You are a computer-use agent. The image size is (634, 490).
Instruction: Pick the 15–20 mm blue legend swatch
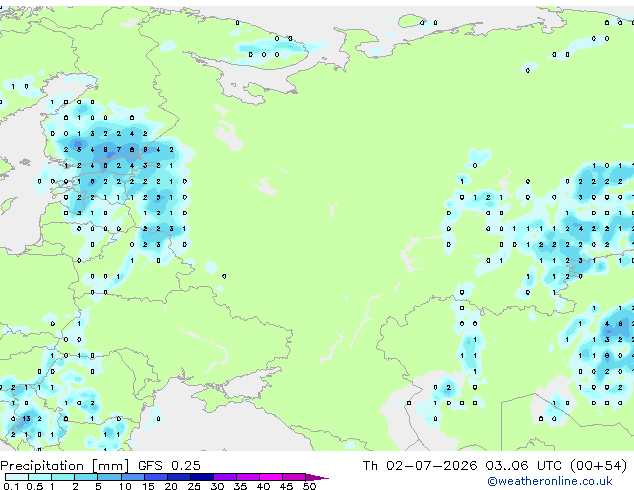156,477
